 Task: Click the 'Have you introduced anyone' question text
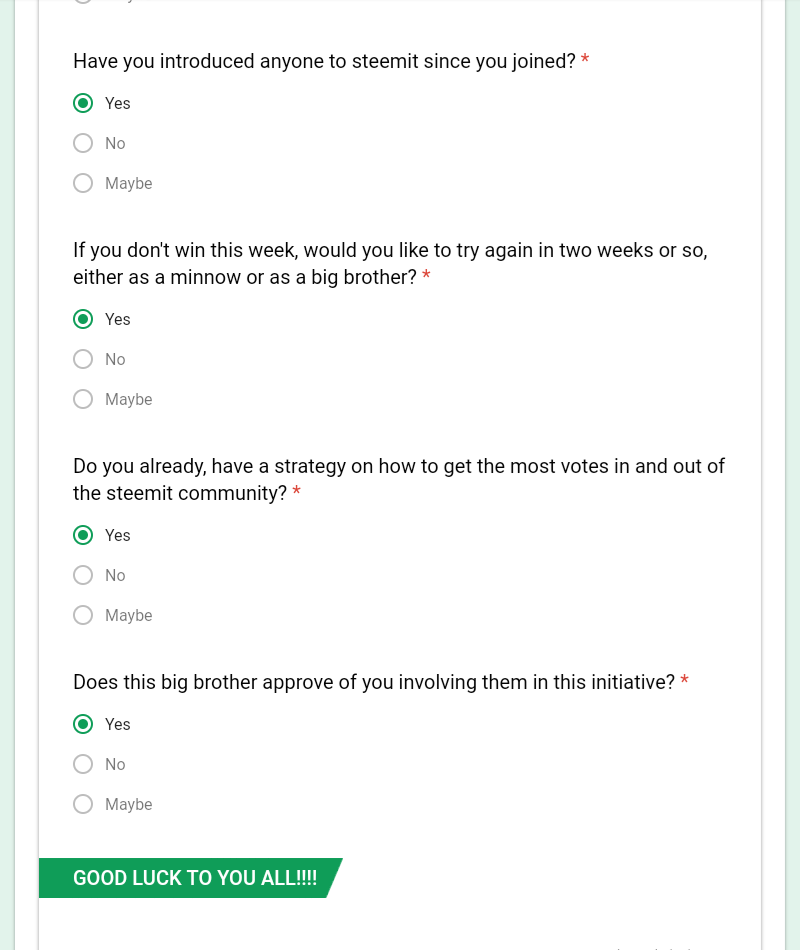pos(324,61)
